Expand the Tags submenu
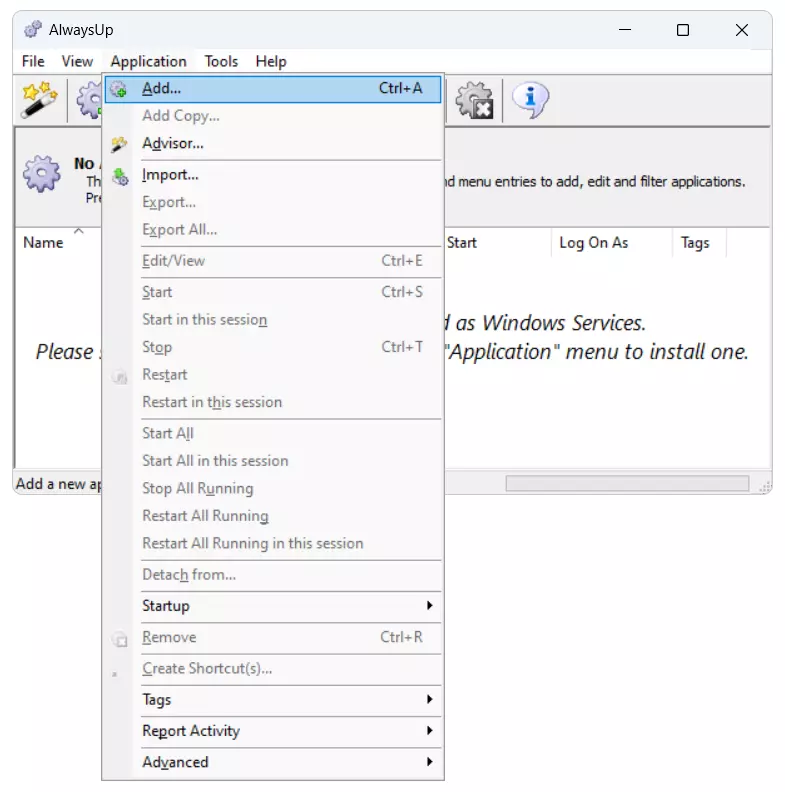The height and width of the screenshot is (792, 785). click(273, 700)
